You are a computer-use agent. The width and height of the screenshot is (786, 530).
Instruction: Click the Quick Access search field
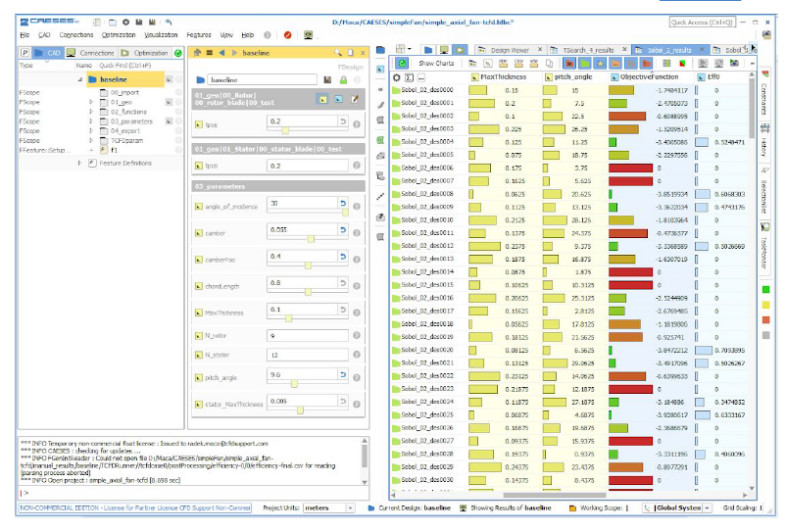click(x=702, y=22)
